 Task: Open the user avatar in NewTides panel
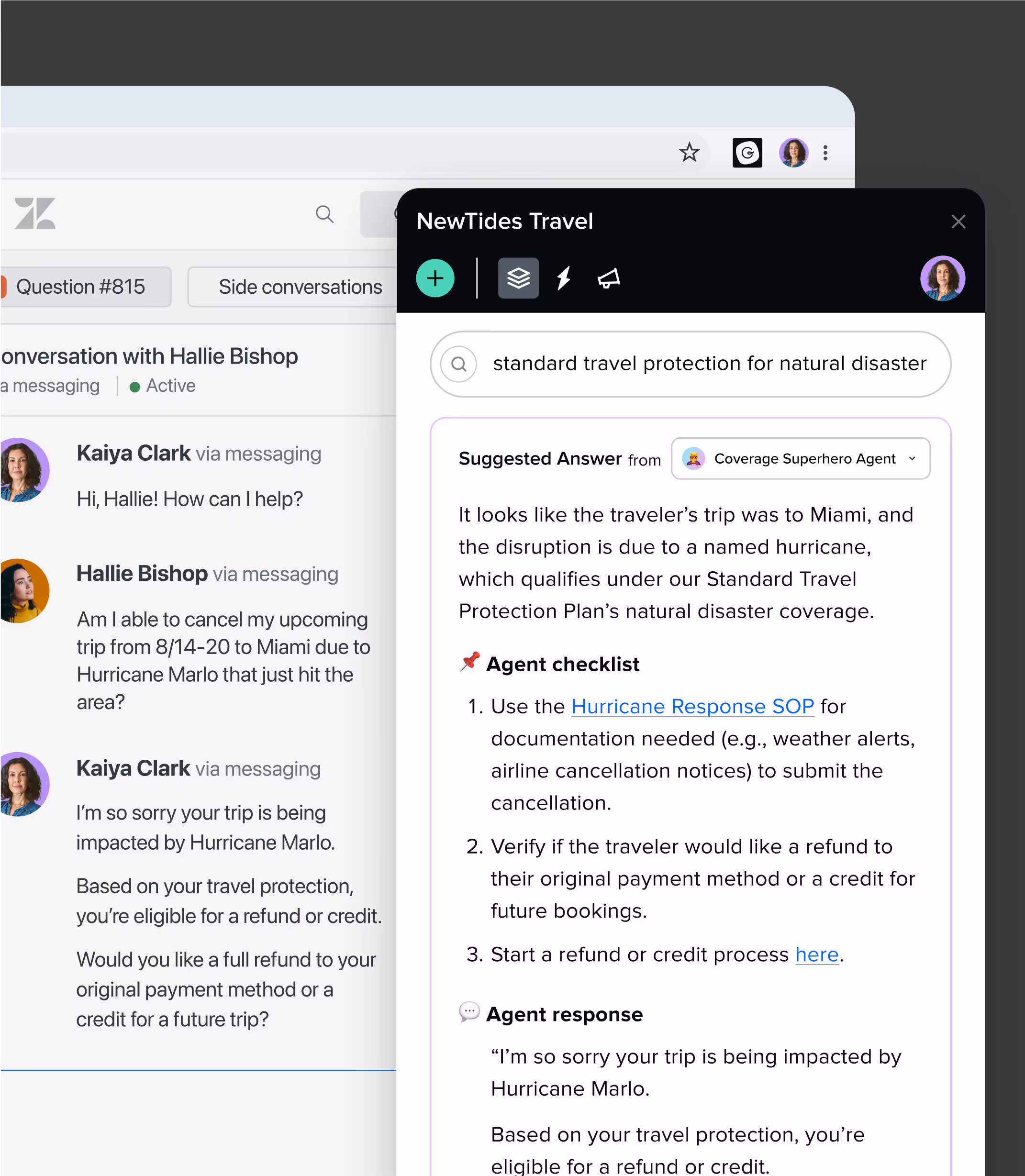coord(942,278)
